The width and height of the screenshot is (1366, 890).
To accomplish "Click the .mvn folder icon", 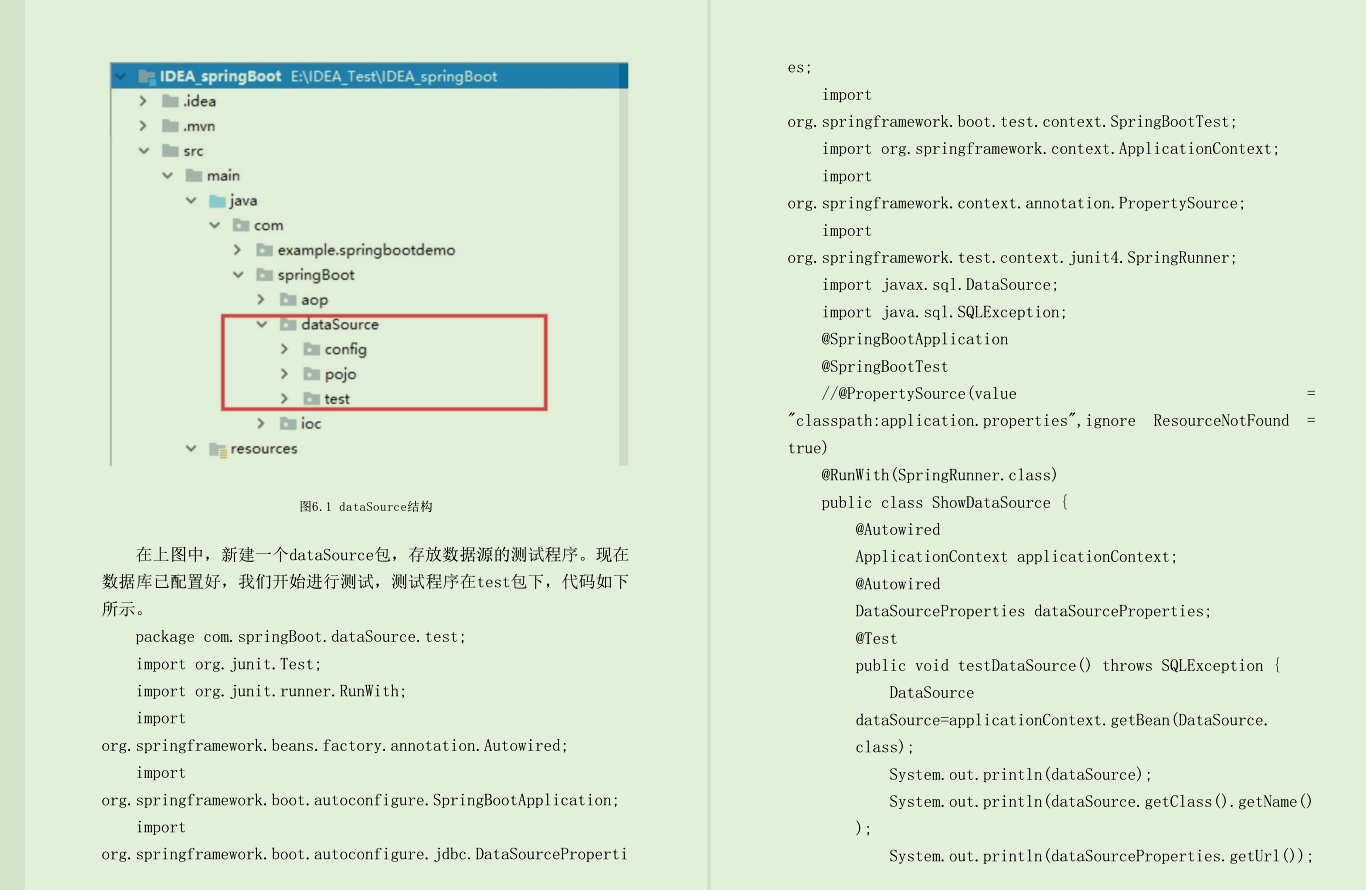I will (x=168, y=125).
